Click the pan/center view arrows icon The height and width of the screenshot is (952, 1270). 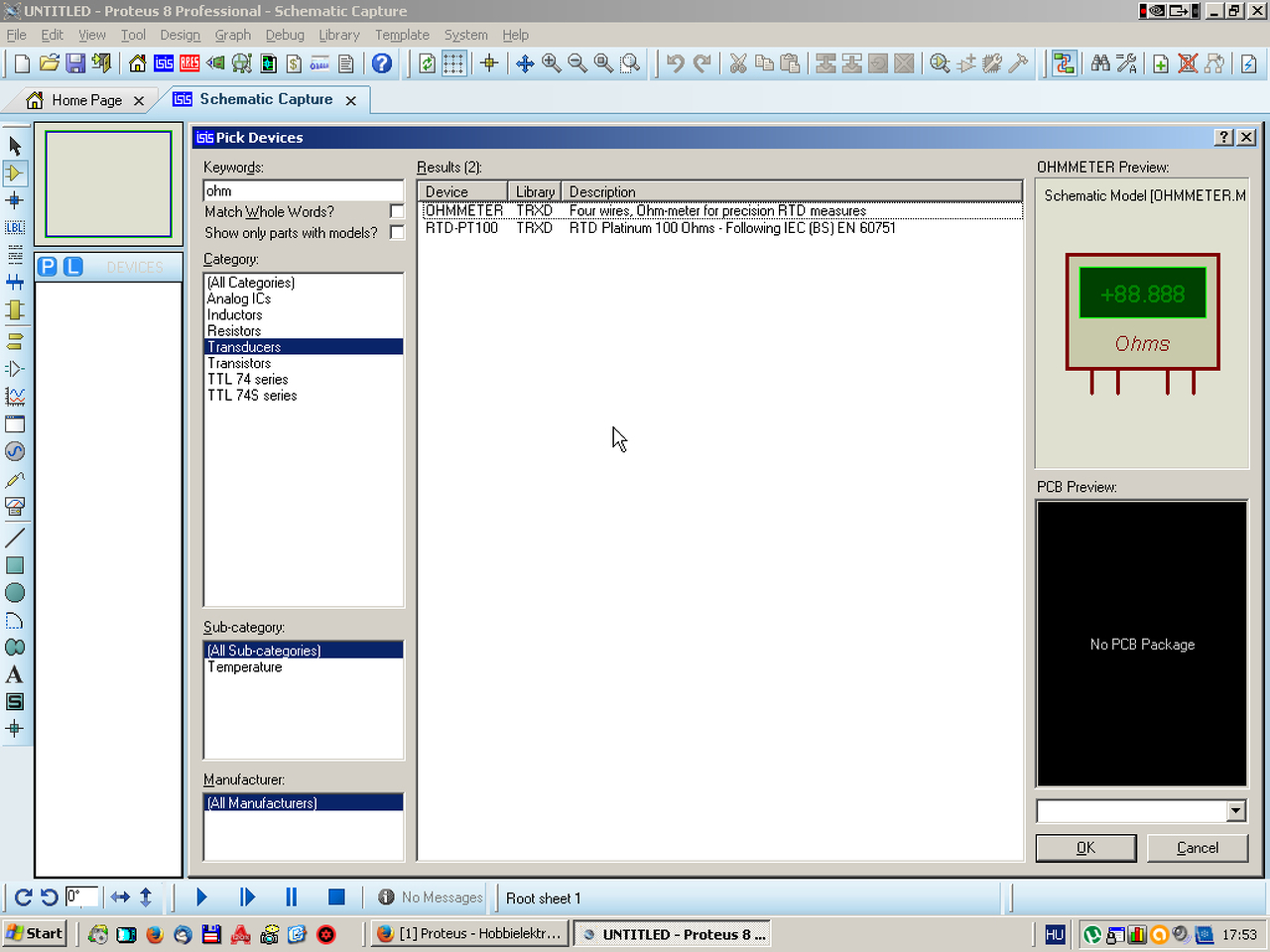[525, 63]
